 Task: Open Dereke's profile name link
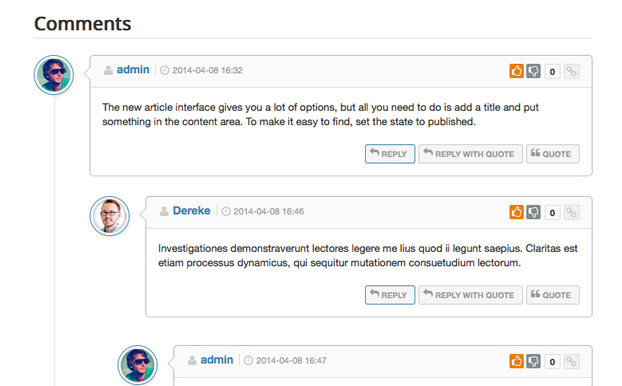click(x=191, y=211)
